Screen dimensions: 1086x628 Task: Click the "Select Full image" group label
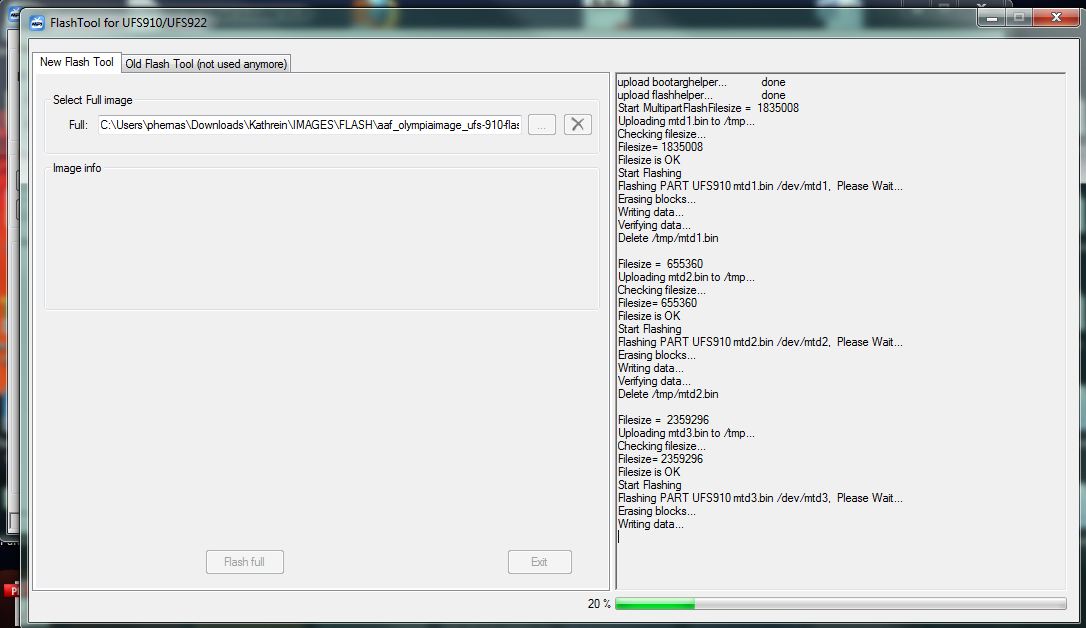pyautogui.click(x=93, y=100)
